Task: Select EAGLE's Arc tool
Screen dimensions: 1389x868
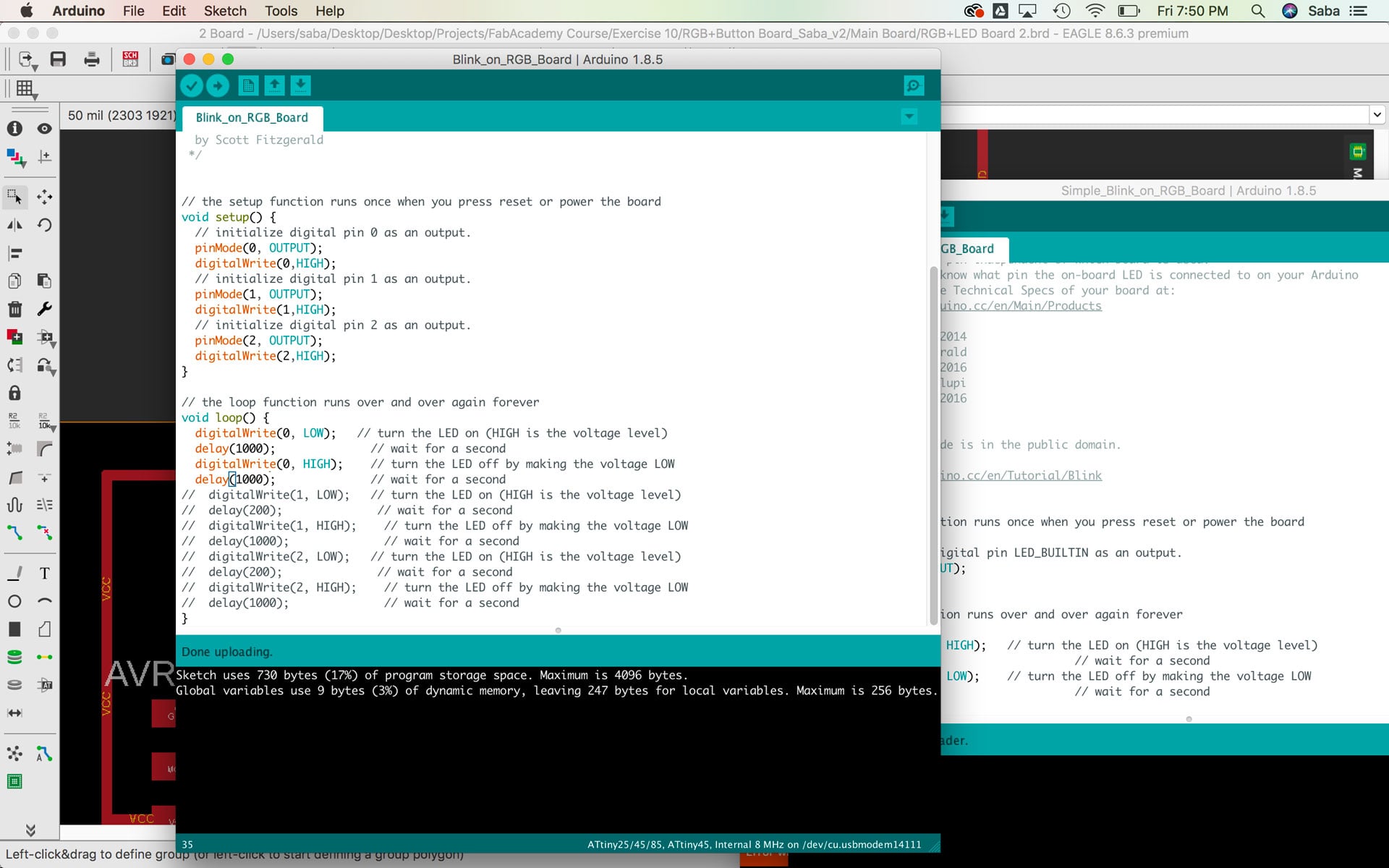Action: (x=45, y=601)
